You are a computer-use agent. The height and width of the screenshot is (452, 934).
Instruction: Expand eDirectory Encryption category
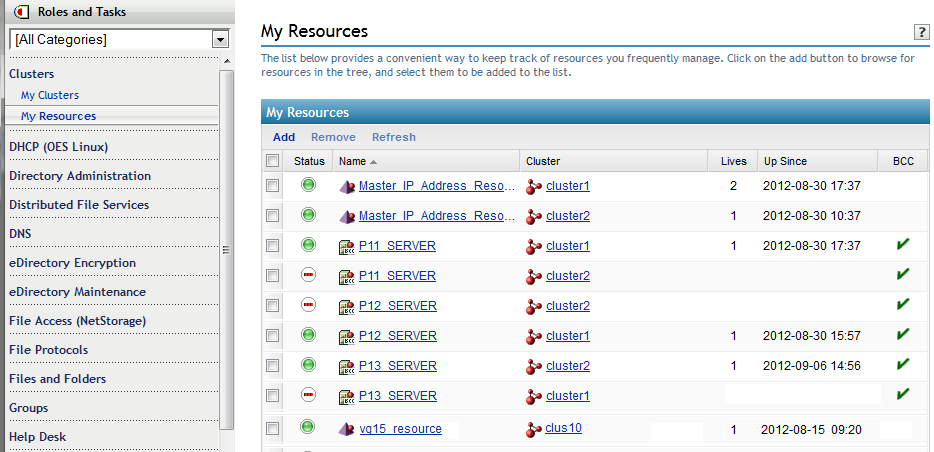[72, 263]
